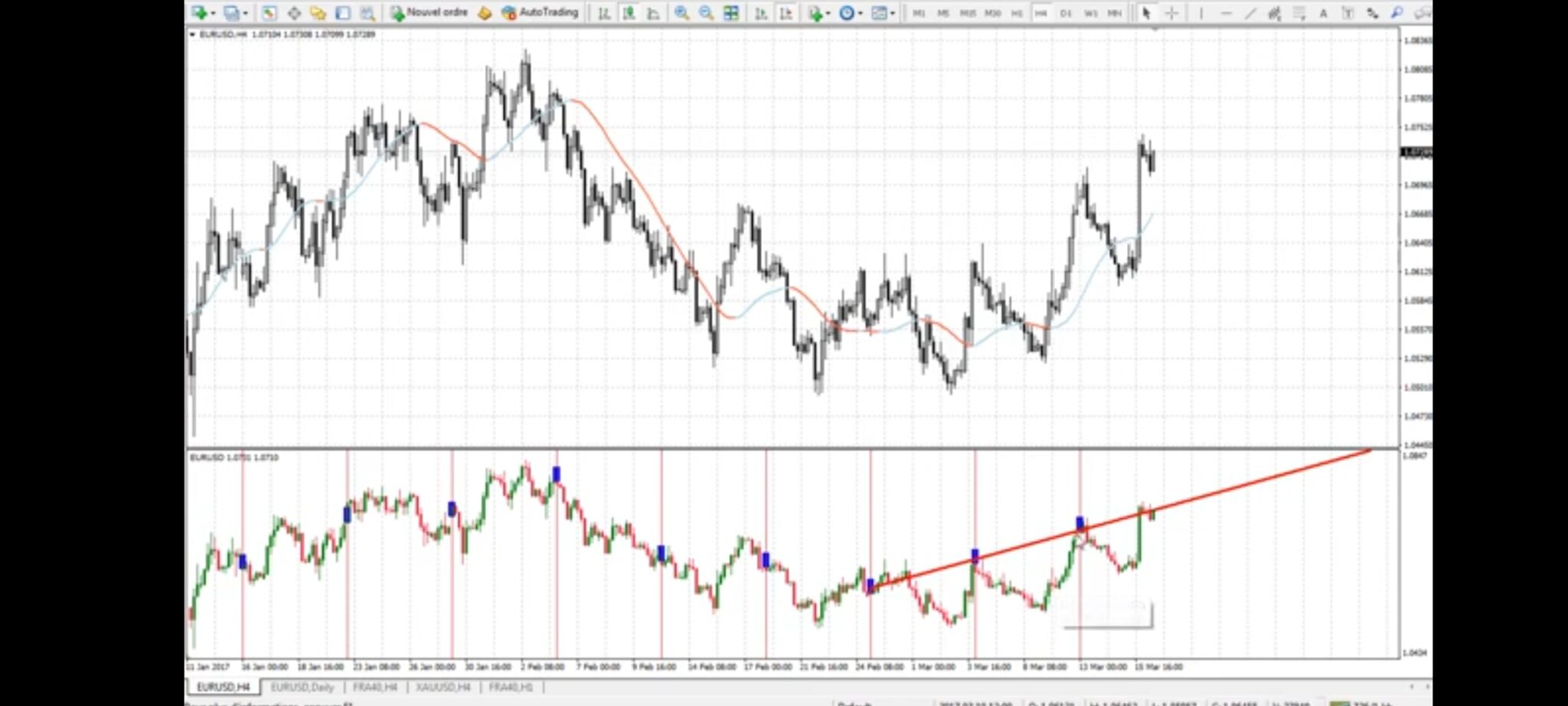Click the EURUSD,H4 chart title text

(223, 34)
